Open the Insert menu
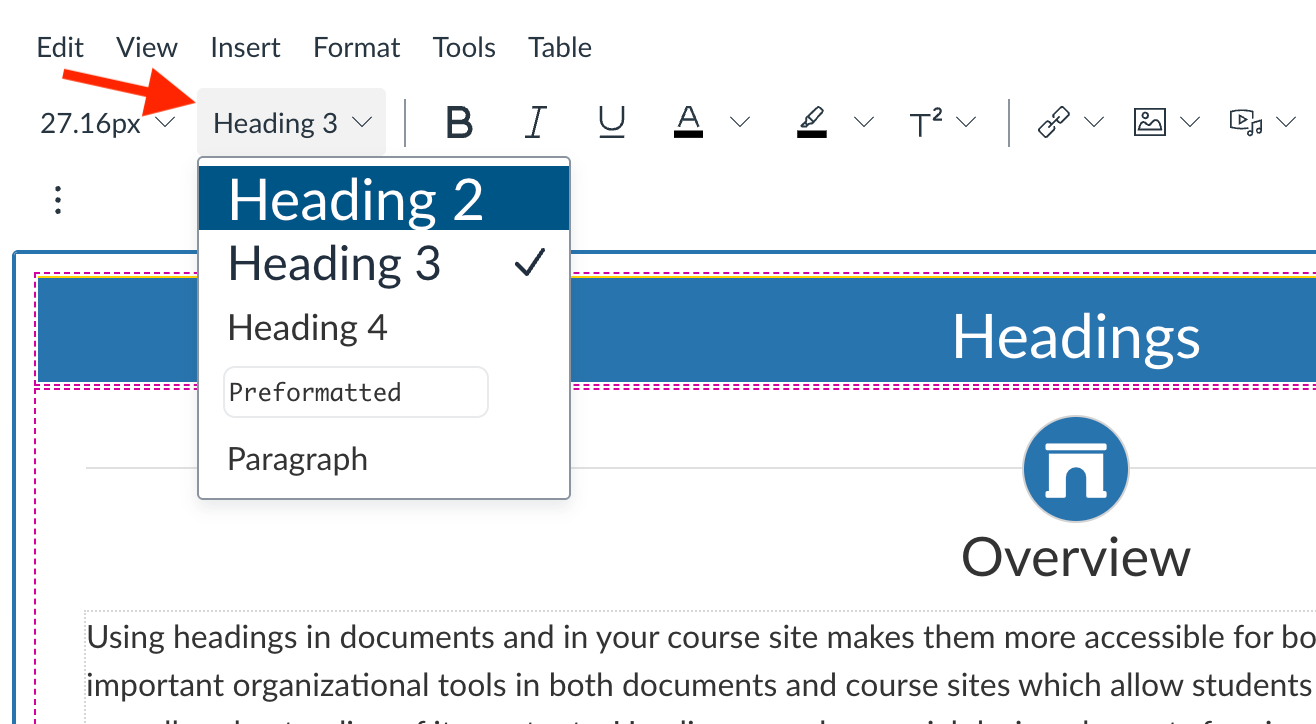The image size is (1316, 724). pyautogui.click(x=245, y=47)
